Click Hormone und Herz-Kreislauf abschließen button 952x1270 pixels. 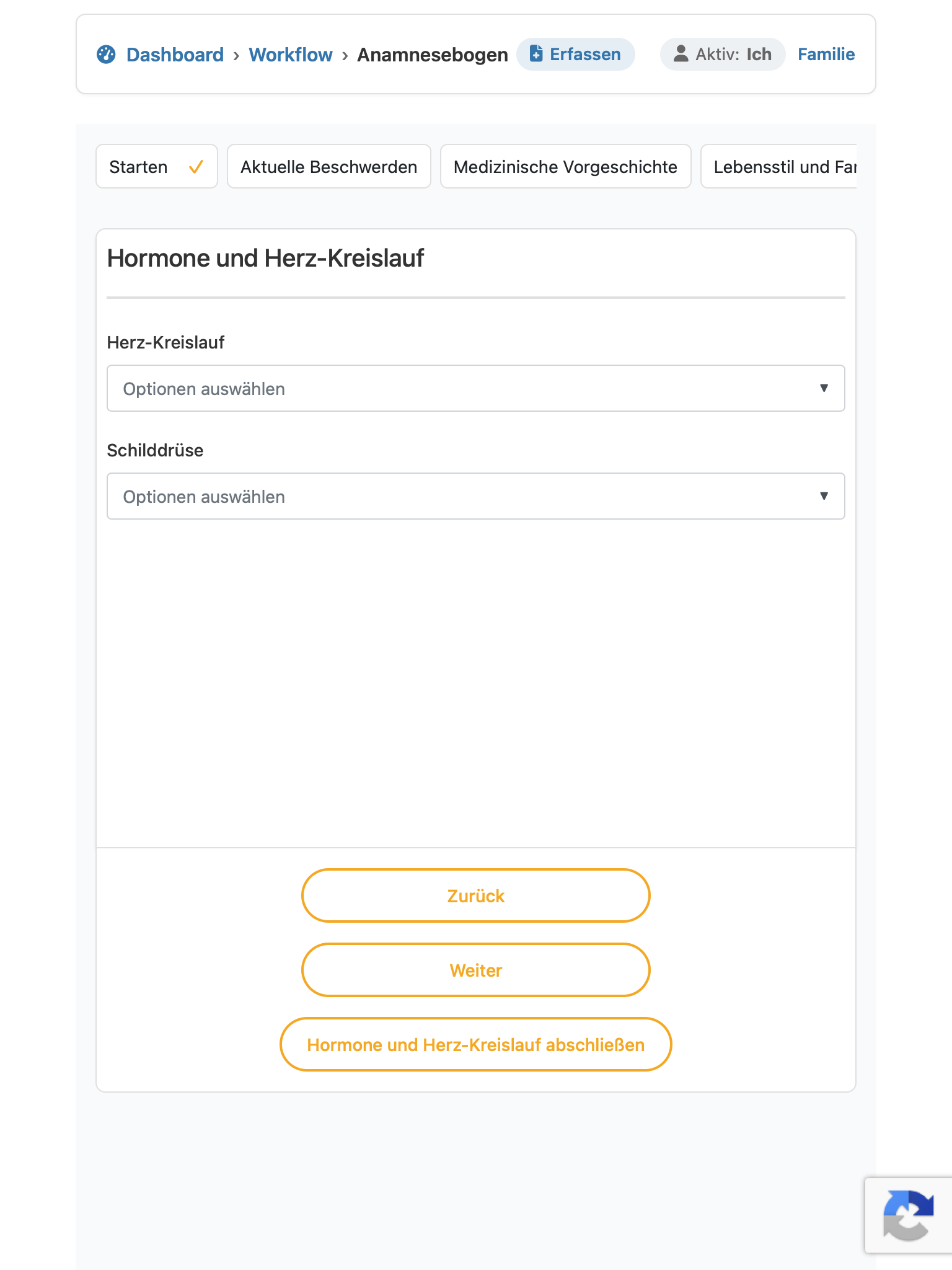coord(476,1044)
